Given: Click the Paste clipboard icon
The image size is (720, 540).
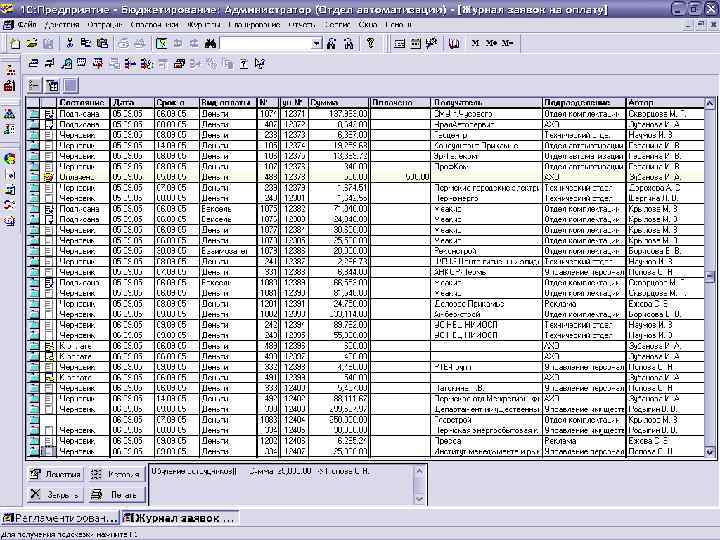Looking at the screenshot, I should click(x=103, y=44).
